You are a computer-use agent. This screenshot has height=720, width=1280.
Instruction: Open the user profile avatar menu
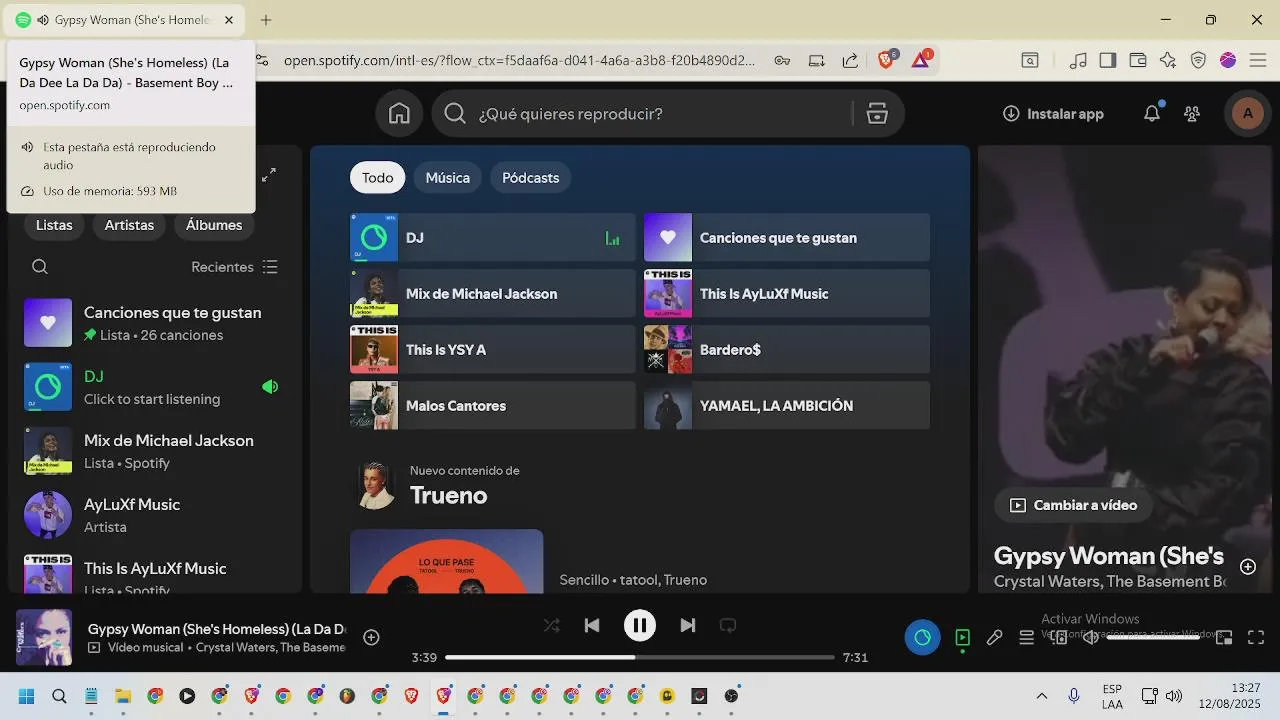point(1247,114)
